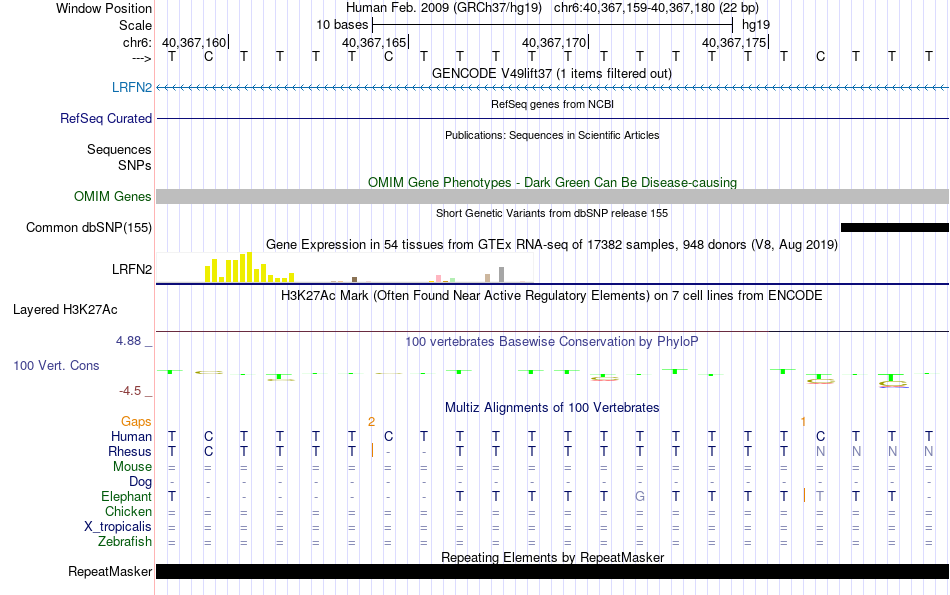950x595 pixels.
Task: Click the Window Position label
Action: coord(104,8)
